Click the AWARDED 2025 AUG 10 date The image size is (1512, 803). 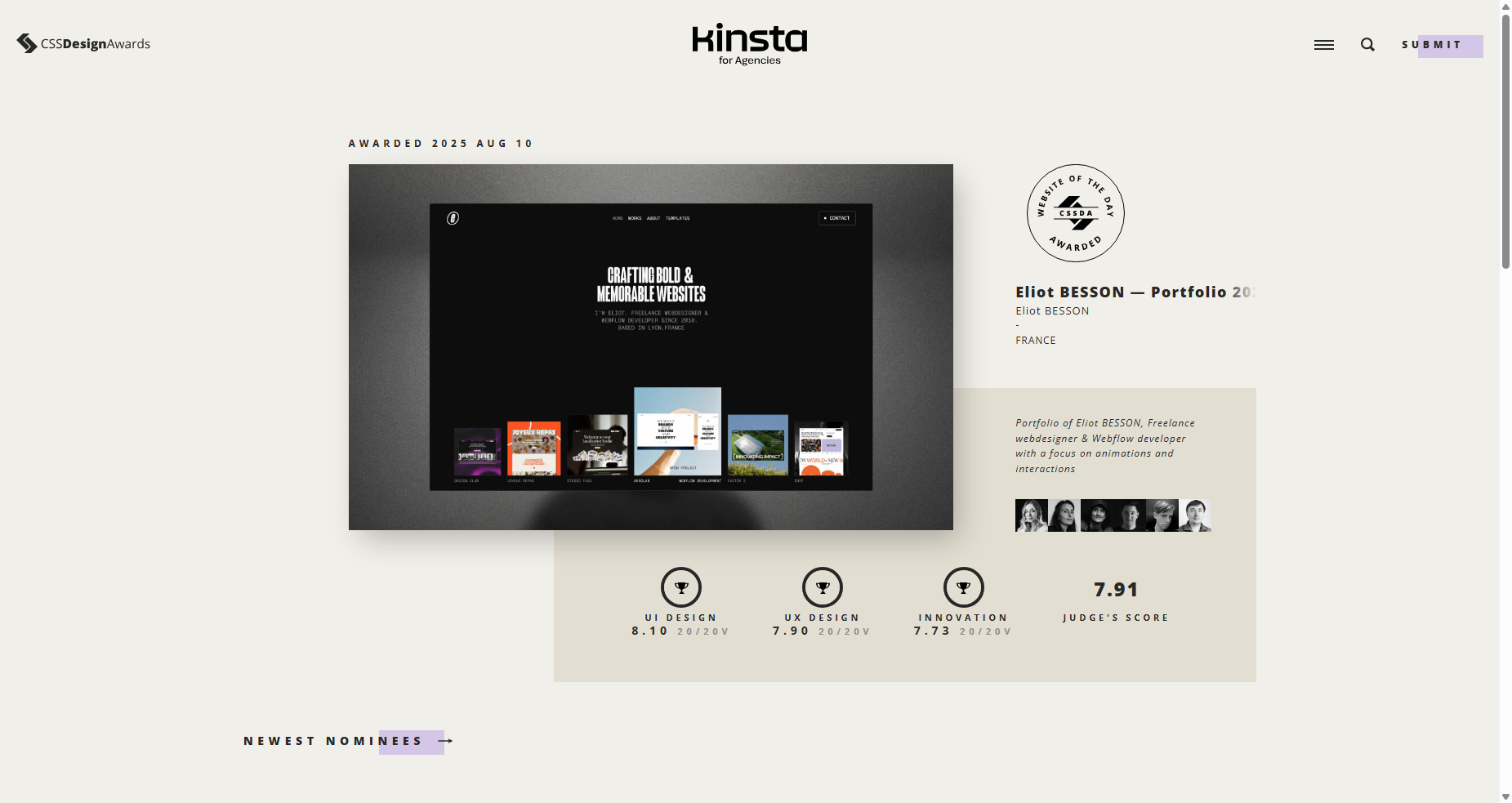pos(441,144)
